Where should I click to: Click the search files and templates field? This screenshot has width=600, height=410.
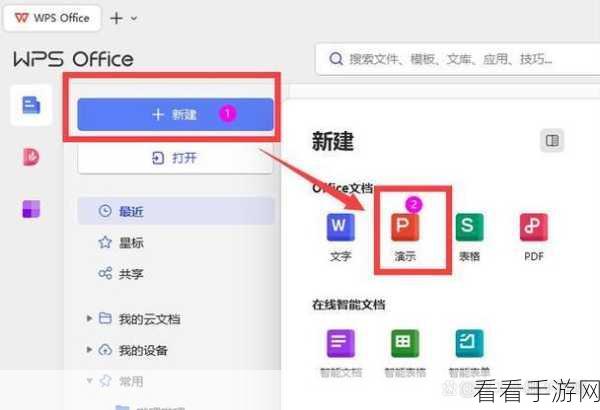(458, 59)
